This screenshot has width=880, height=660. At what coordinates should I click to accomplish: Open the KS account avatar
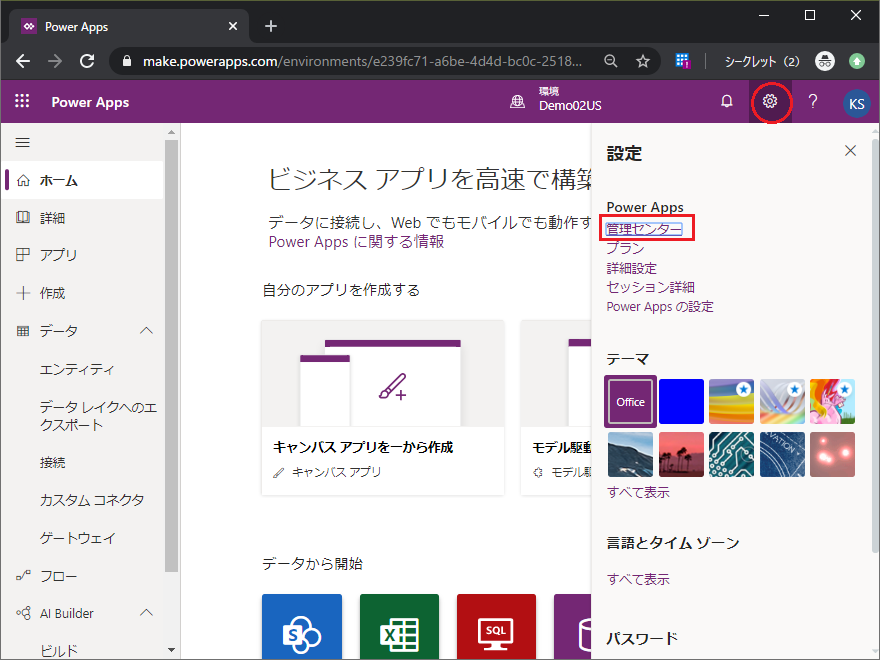pos(856,103)
